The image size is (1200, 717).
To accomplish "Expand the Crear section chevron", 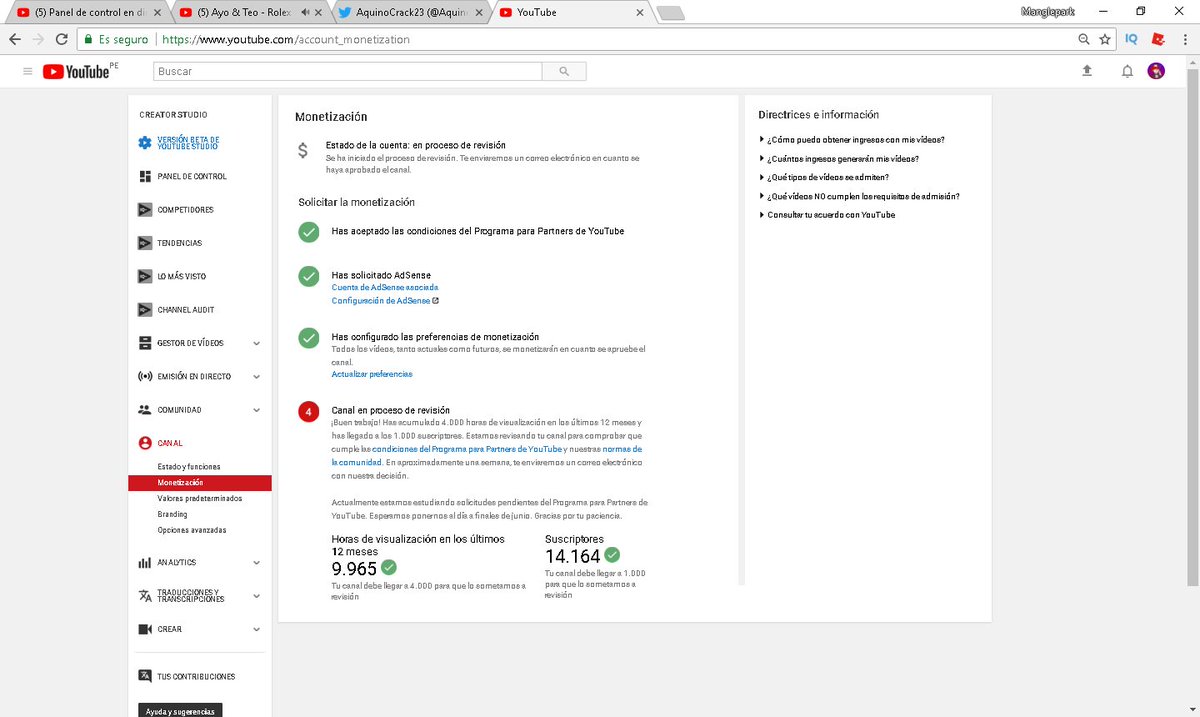I will coord(256,629).
